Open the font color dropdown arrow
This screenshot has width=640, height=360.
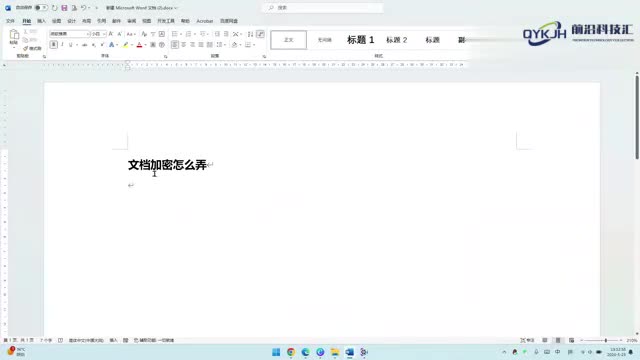[145, 44]
